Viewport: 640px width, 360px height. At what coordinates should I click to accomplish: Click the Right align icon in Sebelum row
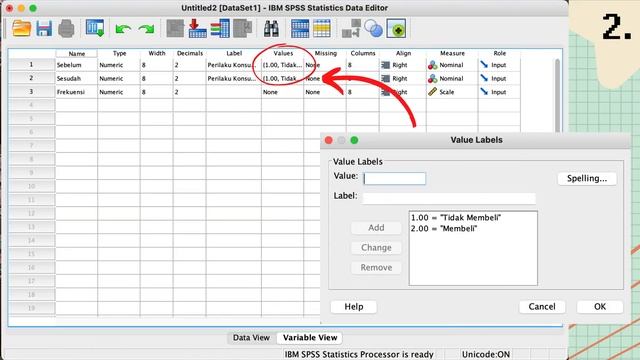tap(385, 65)
